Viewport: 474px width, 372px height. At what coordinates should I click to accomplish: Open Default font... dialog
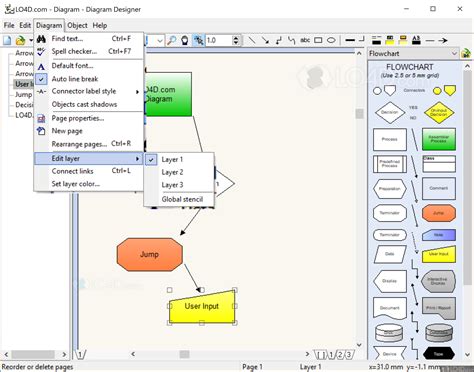pos(89,66)
